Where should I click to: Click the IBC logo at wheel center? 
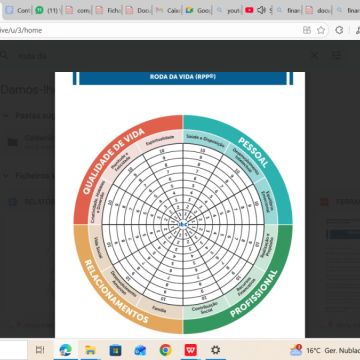[x=183, y=224]
